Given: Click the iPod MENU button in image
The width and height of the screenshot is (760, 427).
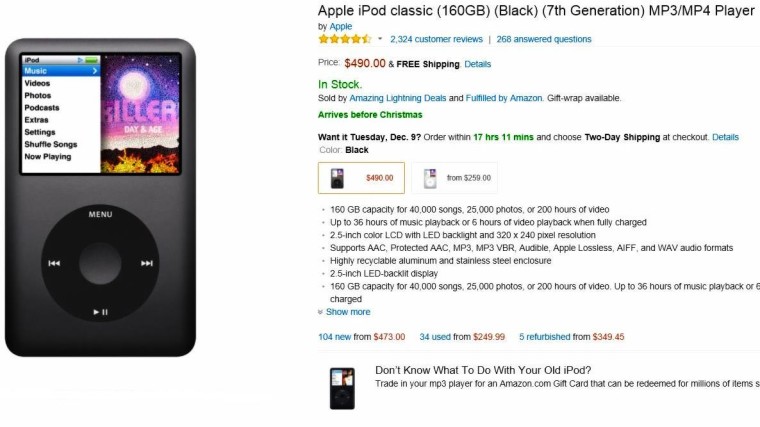Looking at the screenshot, I should (x=100, y=214).
